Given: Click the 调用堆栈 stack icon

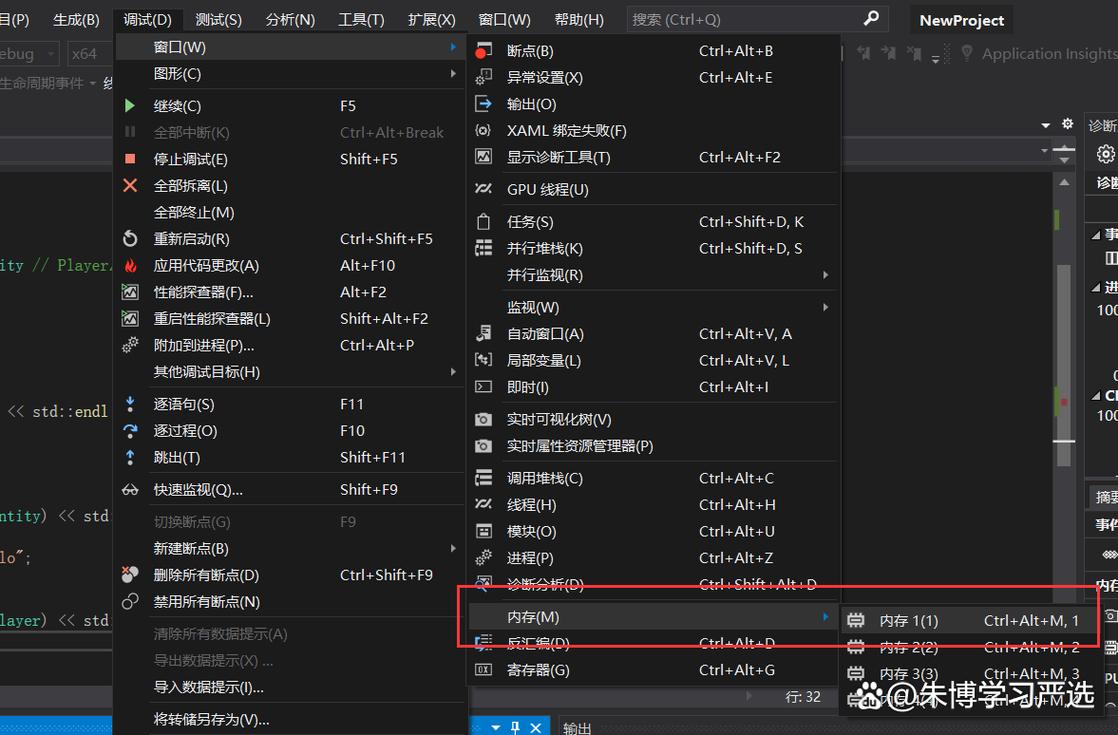Looking at the screenshot, I should point(483,478).
